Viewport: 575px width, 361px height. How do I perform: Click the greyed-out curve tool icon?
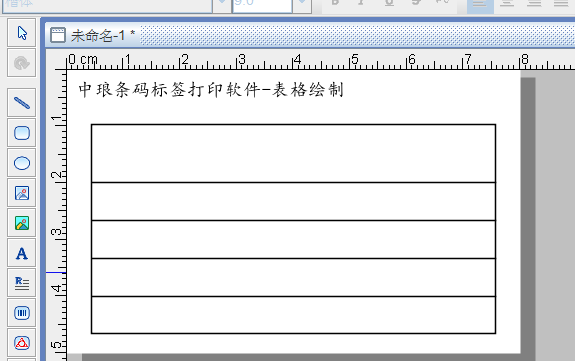(x=22, y=63)
